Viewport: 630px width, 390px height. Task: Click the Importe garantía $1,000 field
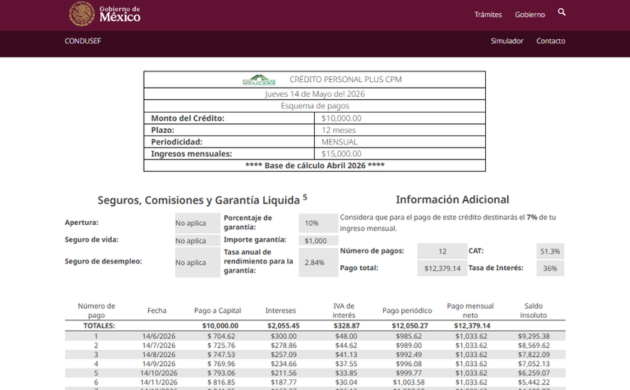coord(318,241)
